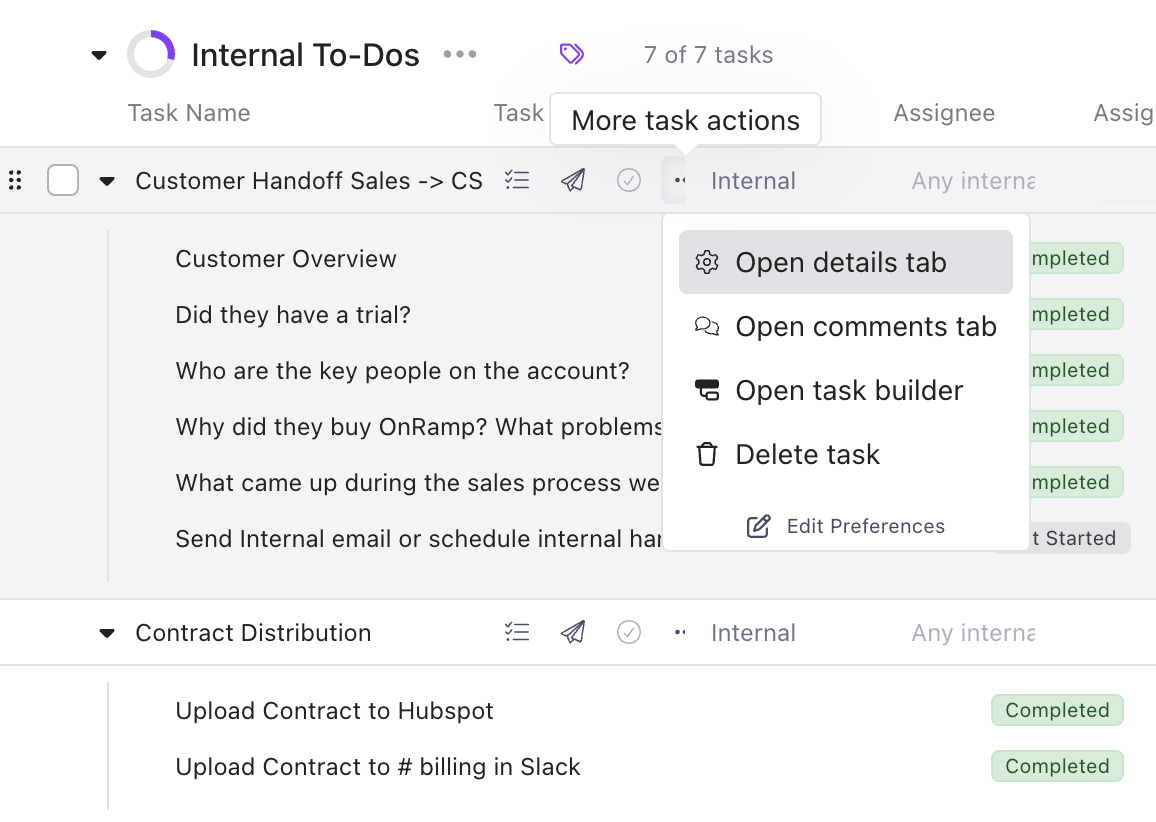Open the task builder from the menu

(x=849, y=390)
